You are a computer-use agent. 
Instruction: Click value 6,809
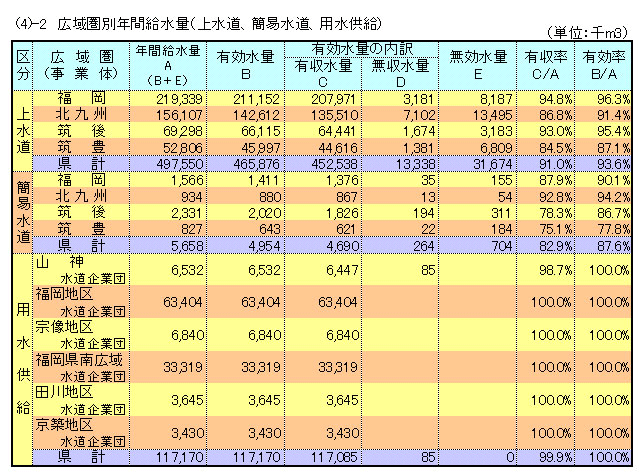click(x=496, y=148)
